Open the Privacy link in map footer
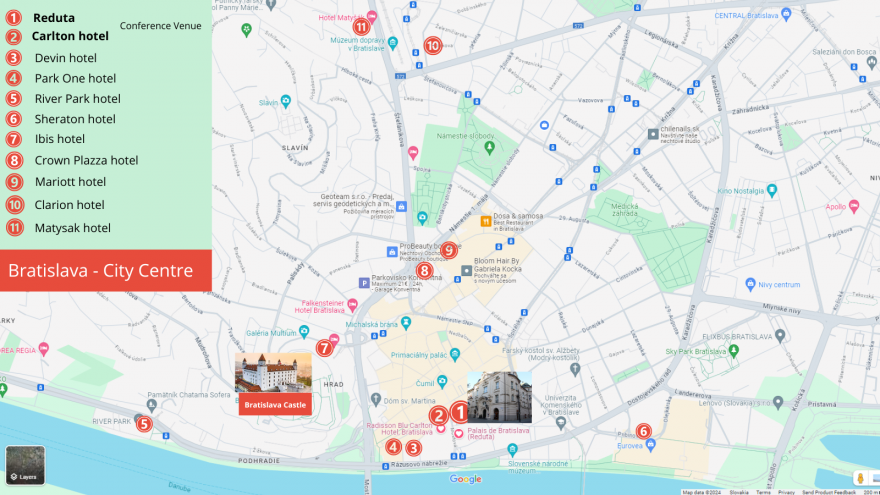880x495 pixels. [x=787, y=492]
